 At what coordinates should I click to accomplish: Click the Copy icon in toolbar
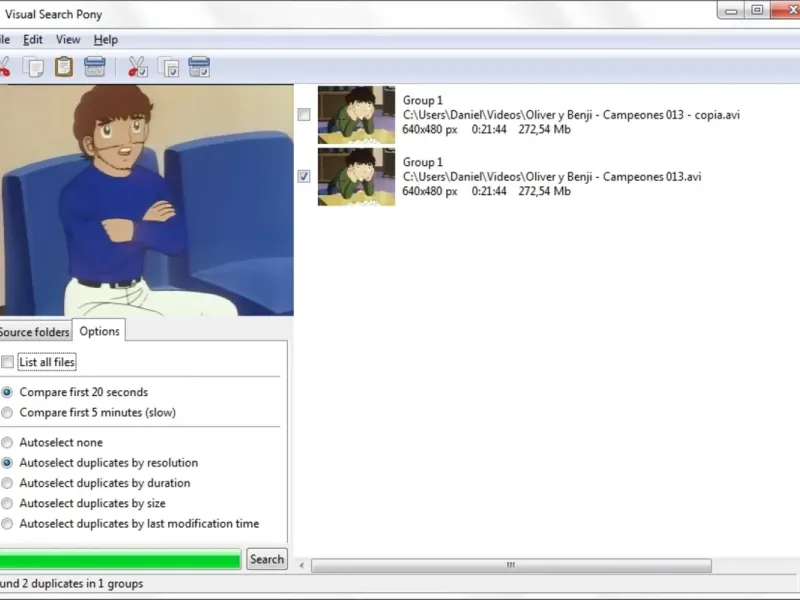pyautogui.click(x=33, y=67)
